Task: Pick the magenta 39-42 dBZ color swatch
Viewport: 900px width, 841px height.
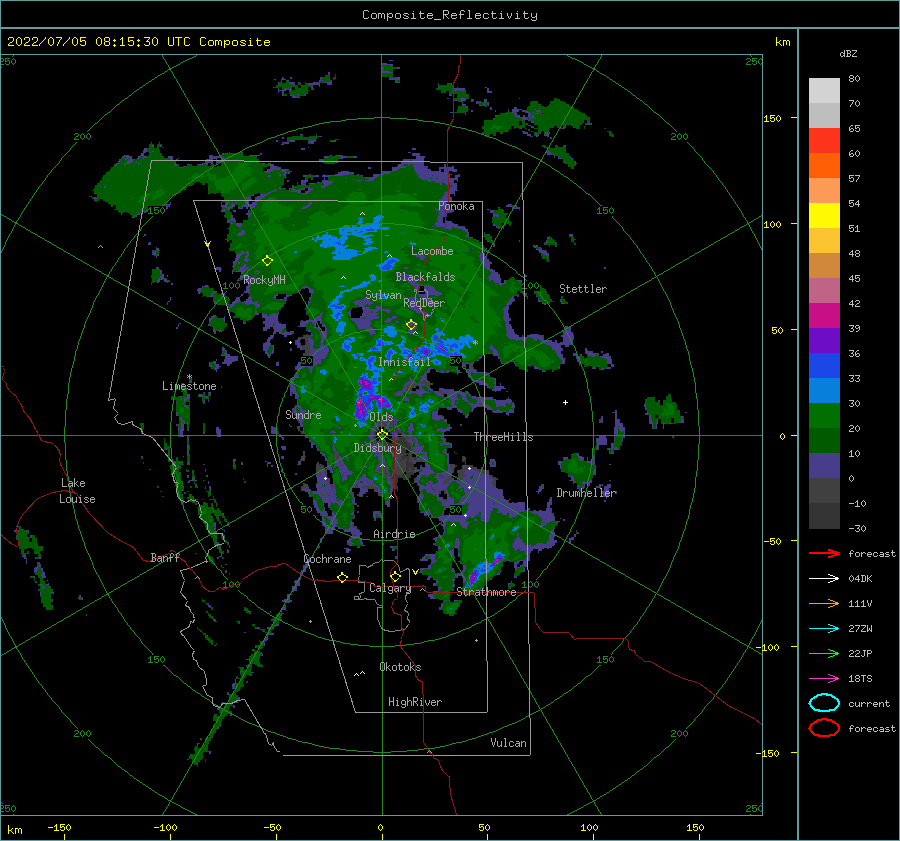Action: point(824,315)
